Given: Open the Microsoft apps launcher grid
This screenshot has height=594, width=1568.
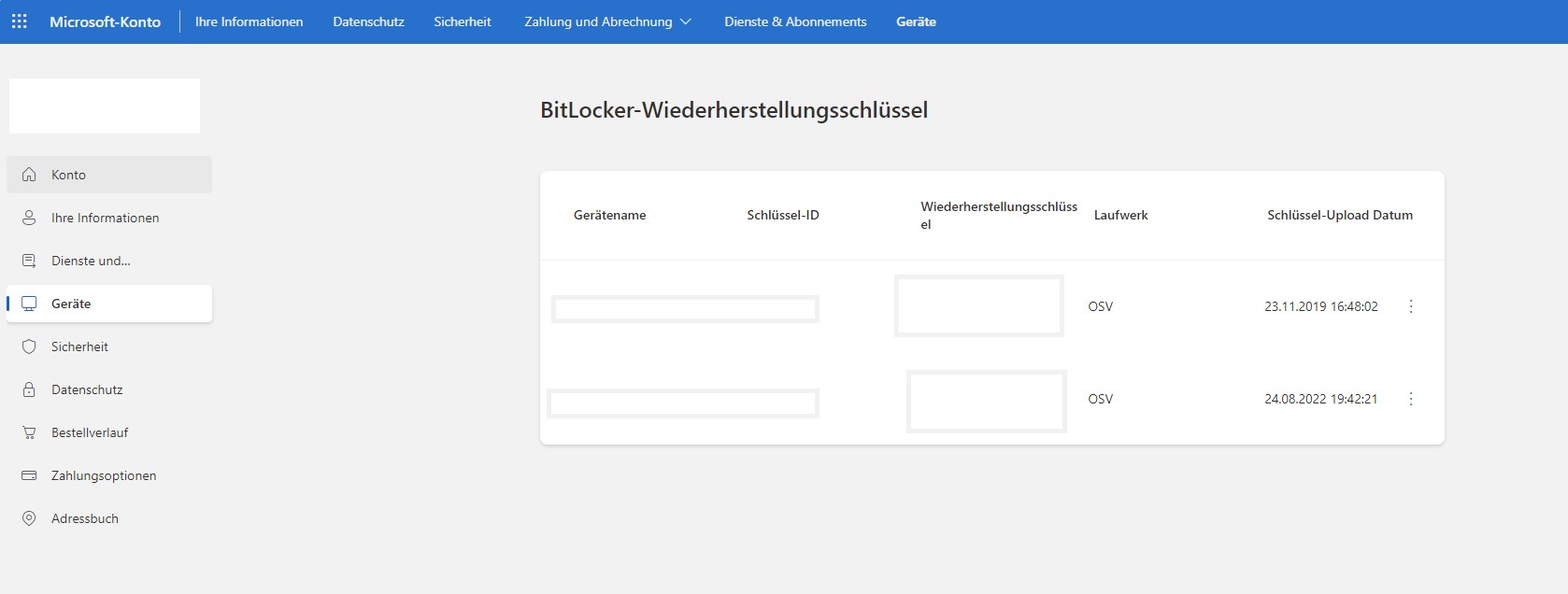Looking at the screenshot, I should click(x=20, y=21).
